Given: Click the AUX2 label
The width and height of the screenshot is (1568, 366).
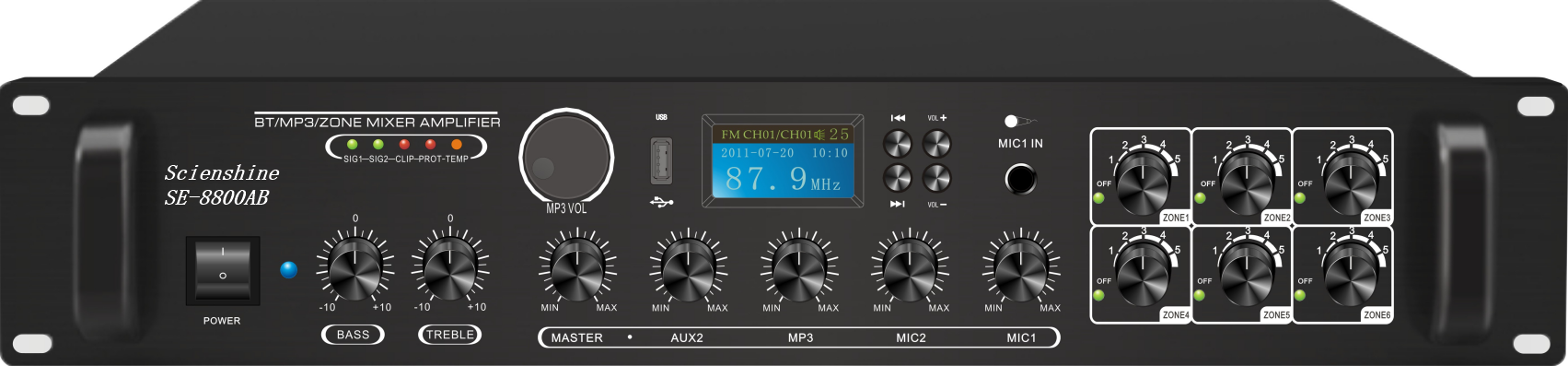Looking at the screenshot, I should point(687,338).
